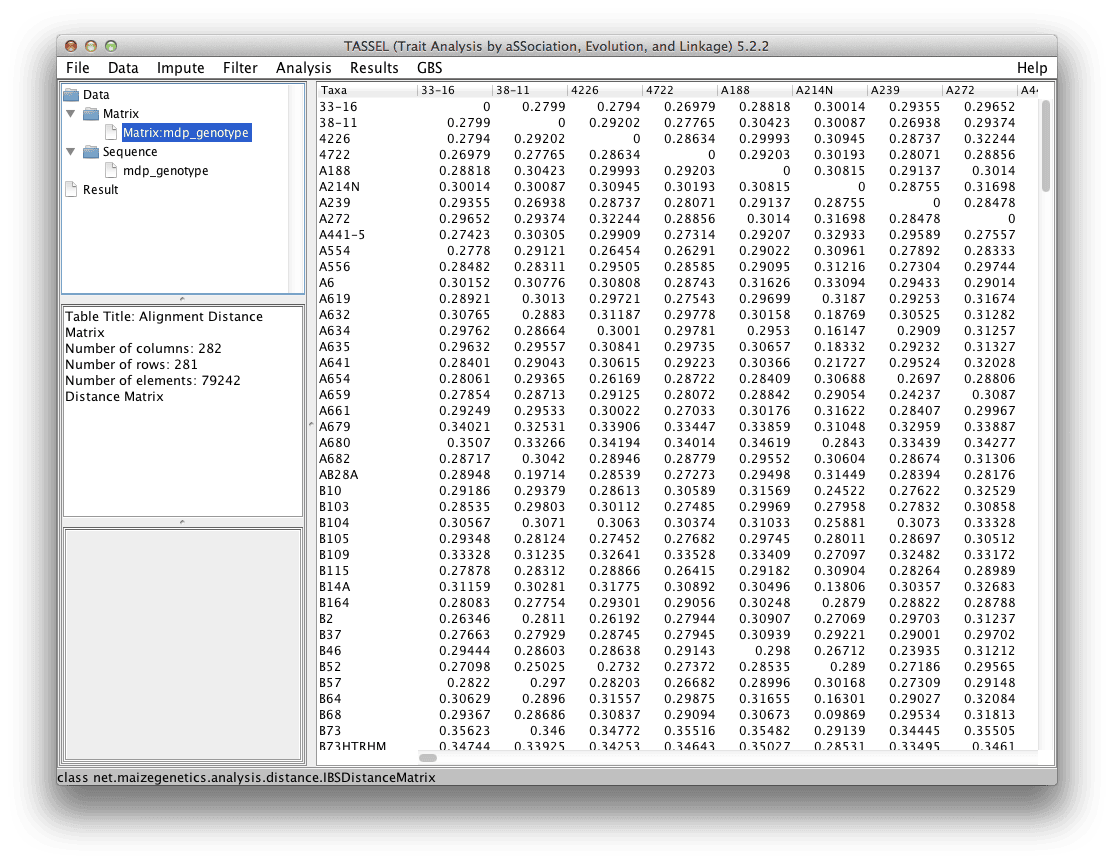Click value 0.09869 in the B68 row

839,715
